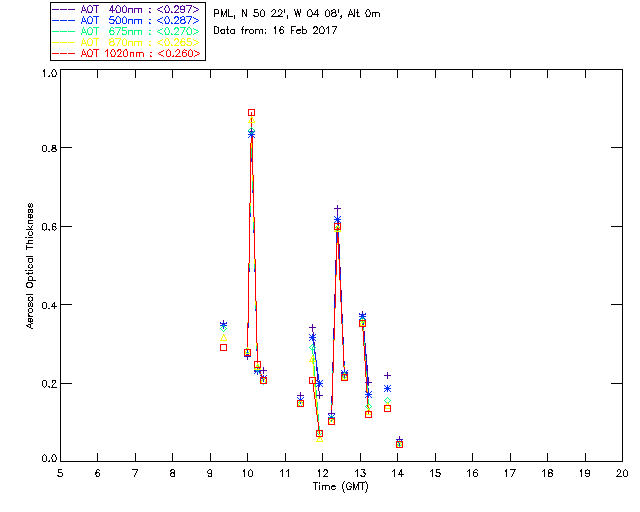
Task: Click the 'Time (GMT)' axis label
Action: [x=340, y=487]
